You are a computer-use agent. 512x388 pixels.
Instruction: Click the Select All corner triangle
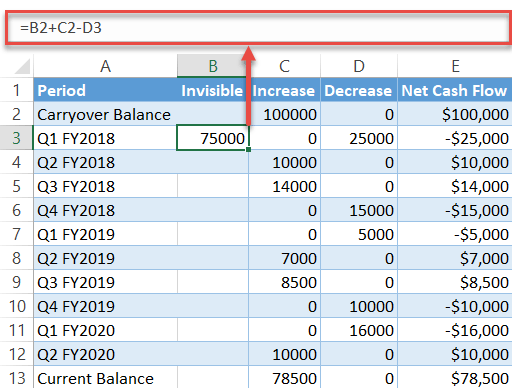[23, 66]
